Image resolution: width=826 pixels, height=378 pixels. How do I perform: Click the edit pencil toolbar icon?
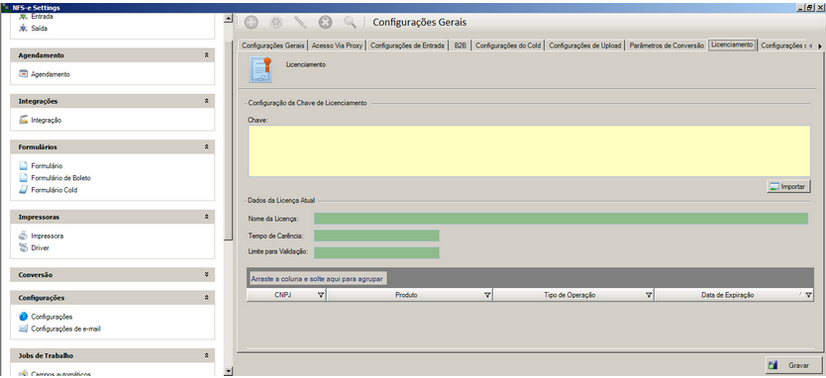coord(300,22)
